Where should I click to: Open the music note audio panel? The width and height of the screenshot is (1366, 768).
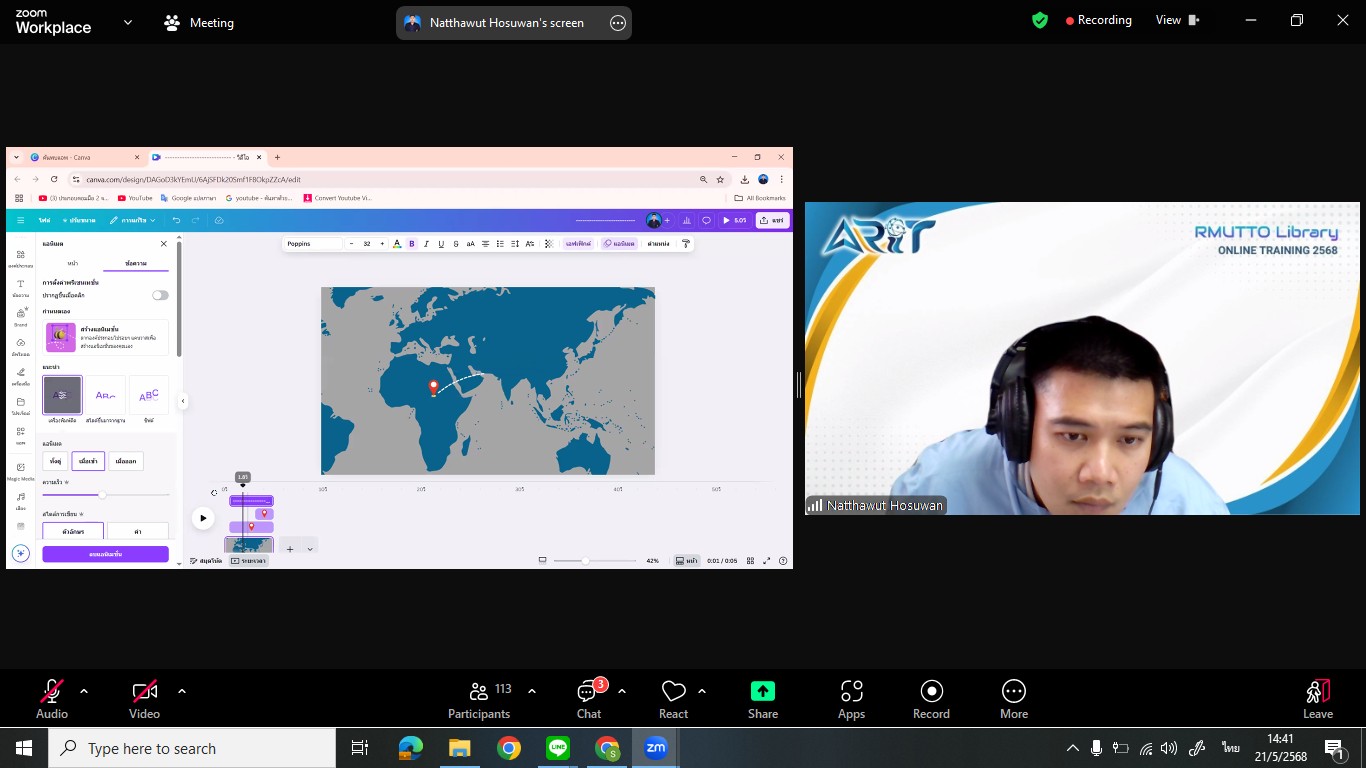(x=20, y=500)
